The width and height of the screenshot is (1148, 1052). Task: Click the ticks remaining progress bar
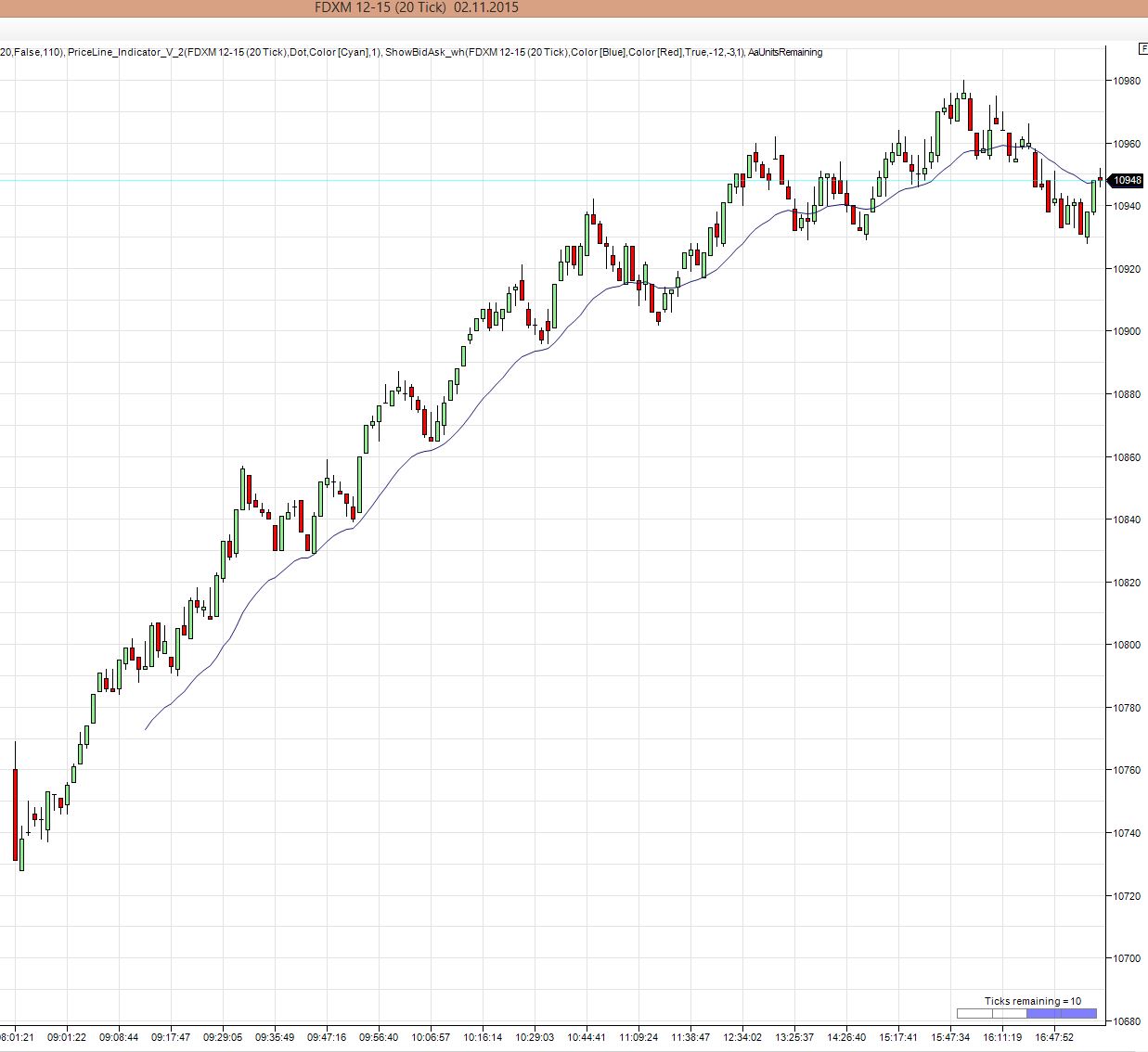click(1026, 1014)
